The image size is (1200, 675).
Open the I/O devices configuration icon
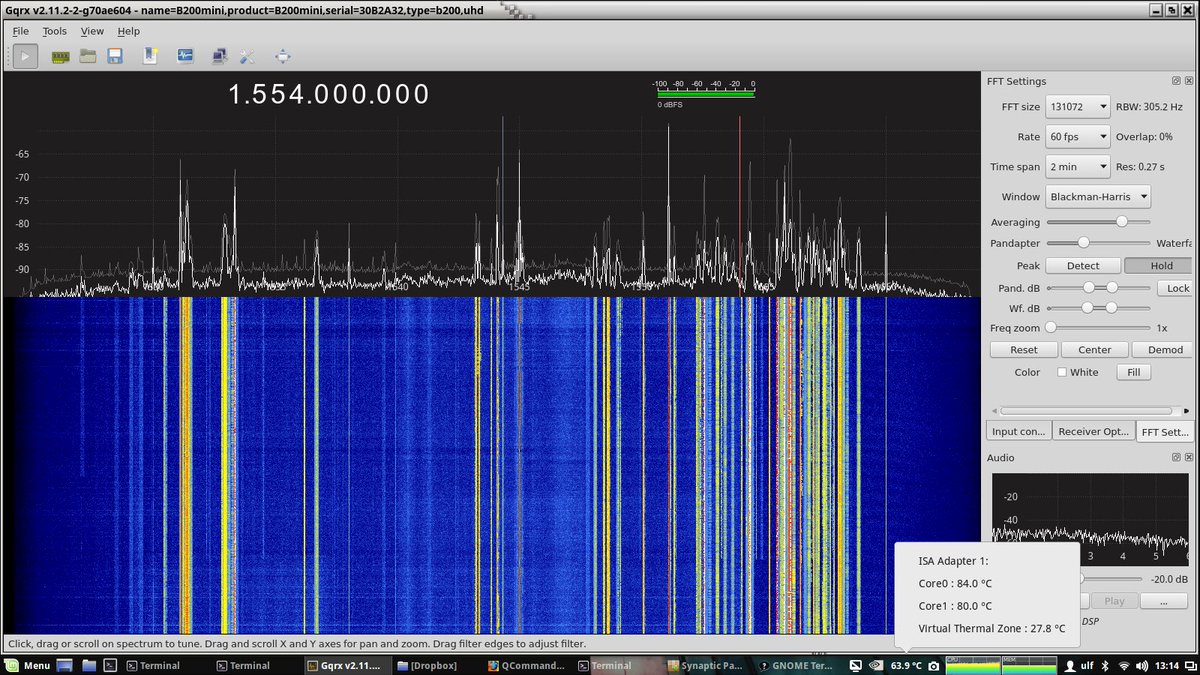click(x=59, y=56)
